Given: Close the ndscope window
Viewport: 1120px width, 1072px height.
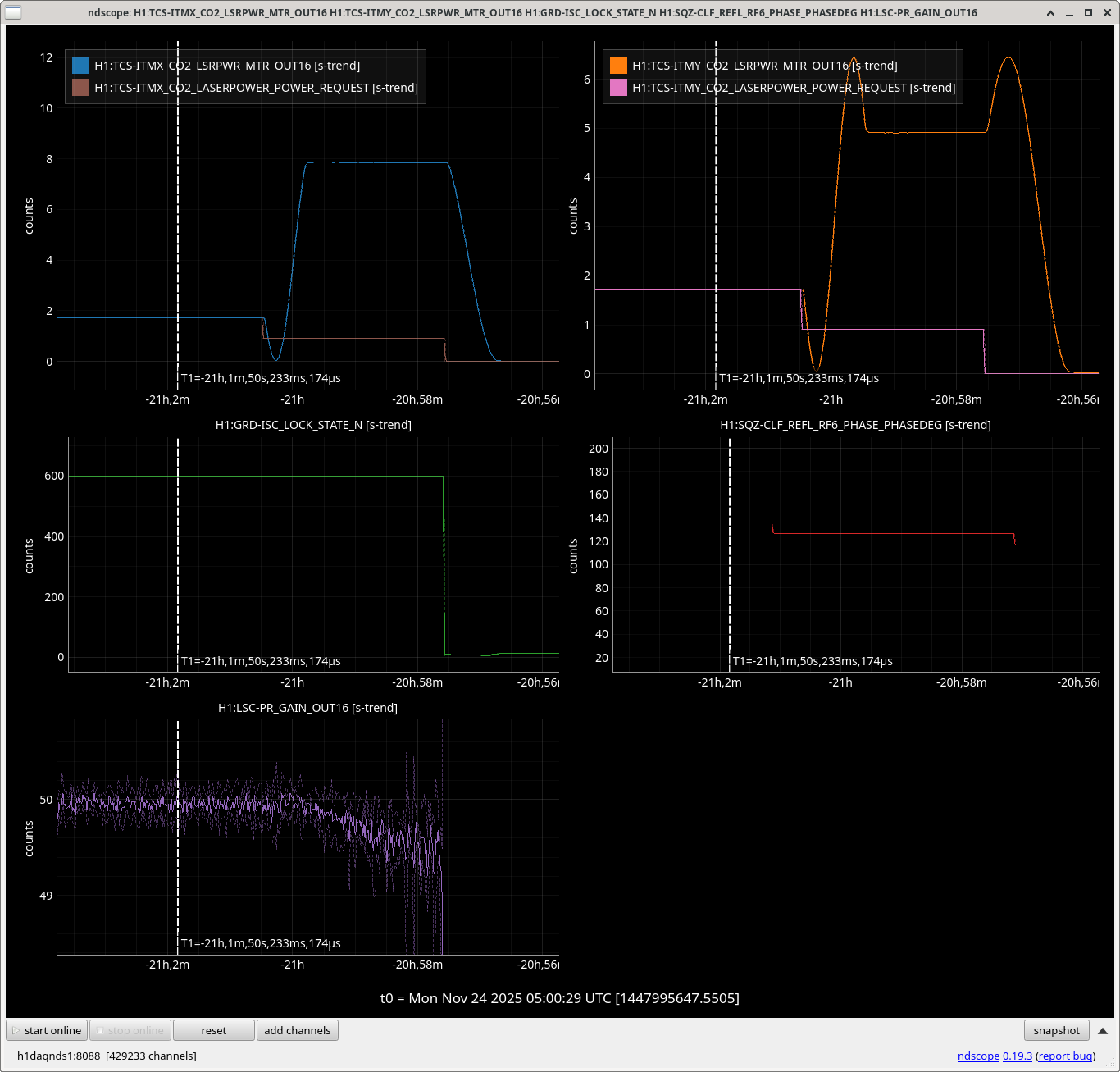Looking at the screenshot, I should pyautogui.click(x=1107, y=13).
